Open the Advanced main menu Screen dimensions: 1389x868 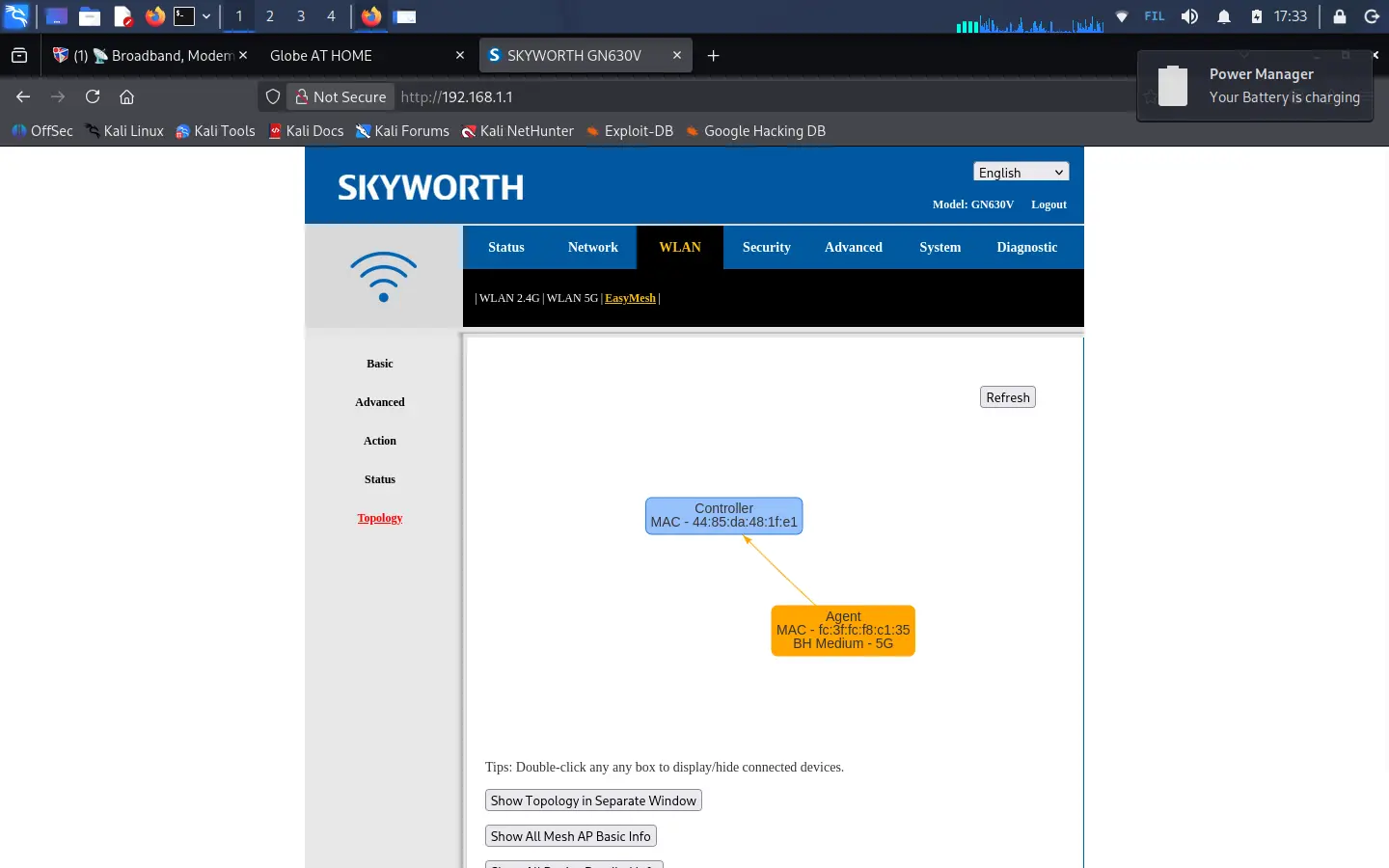[x=854, y=247]
